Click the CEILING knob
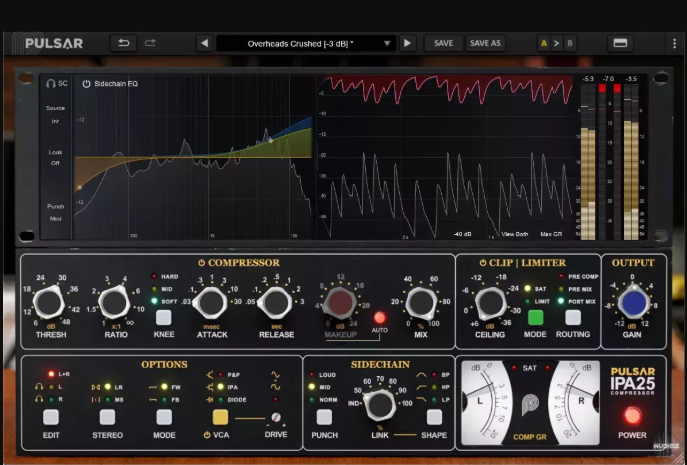The width and height of the screenshot is (687, 465). 490,303
